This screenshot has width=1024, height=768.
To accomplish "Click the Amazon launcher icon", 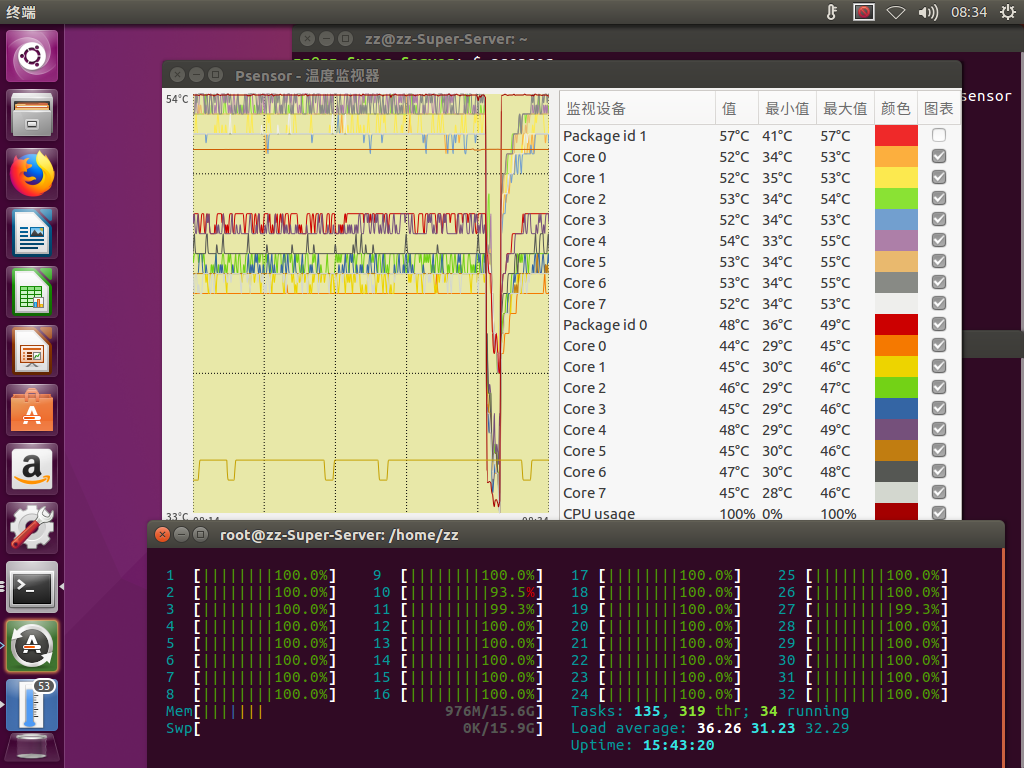I will tap(33, 469).
